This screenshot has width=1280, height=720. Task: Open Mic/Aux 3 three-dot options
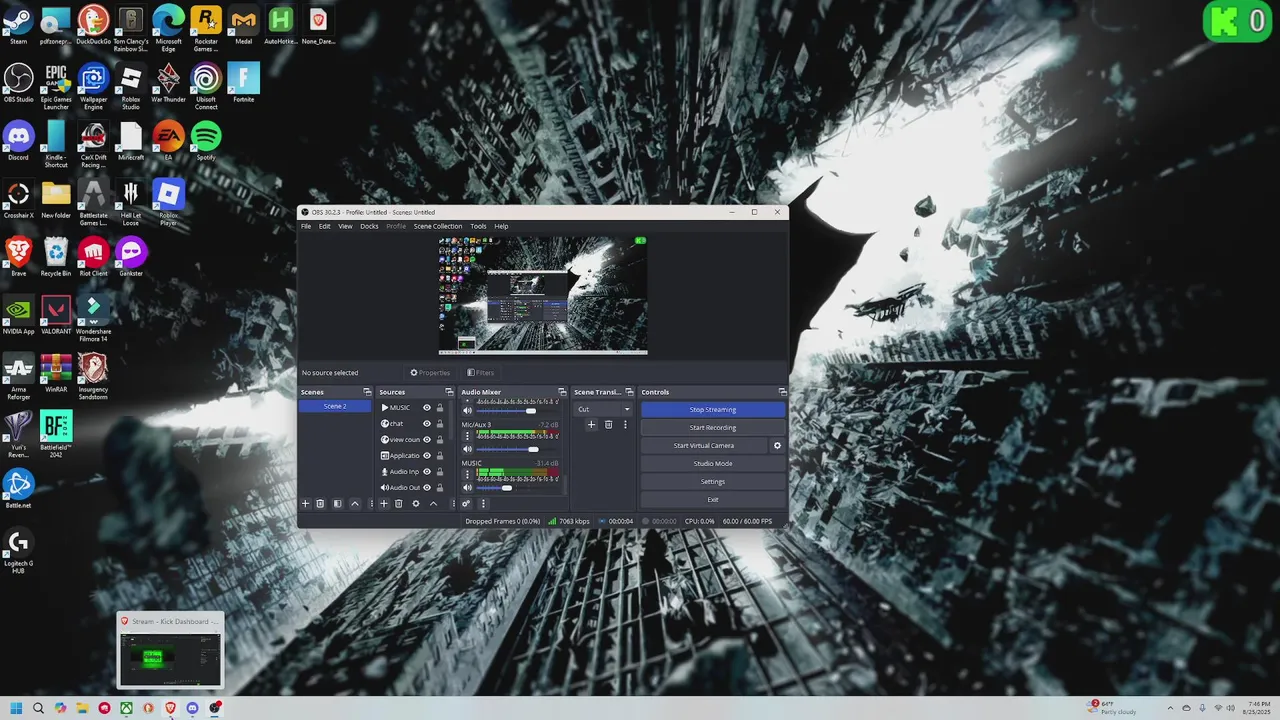tap(467, 436)
